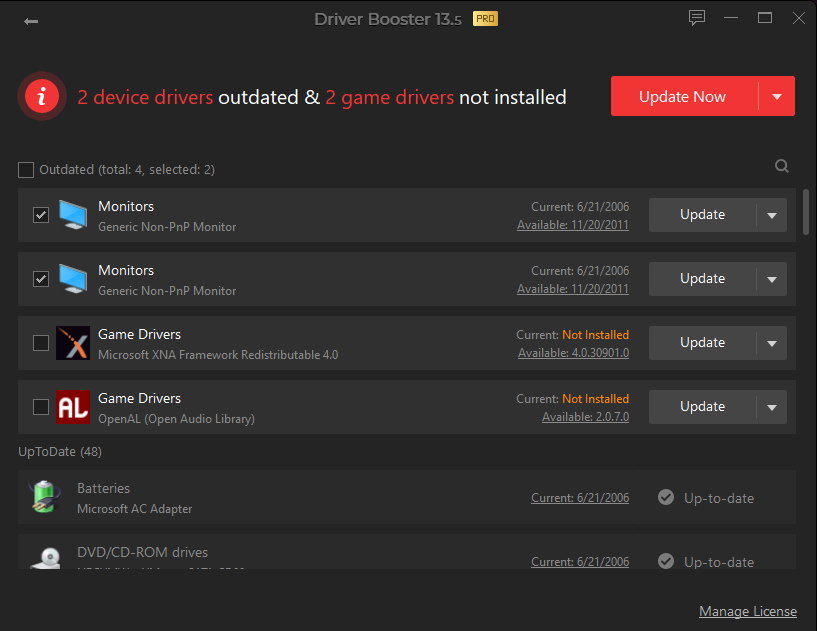This screenshot has width=817, height=631.
Task: Toggle the select-all Outdated checkbox
Action: (26, 170)
